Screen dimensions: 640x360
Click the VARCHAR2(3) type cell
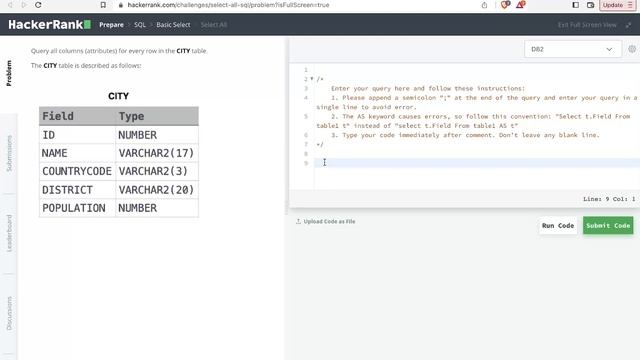(157, 171)
